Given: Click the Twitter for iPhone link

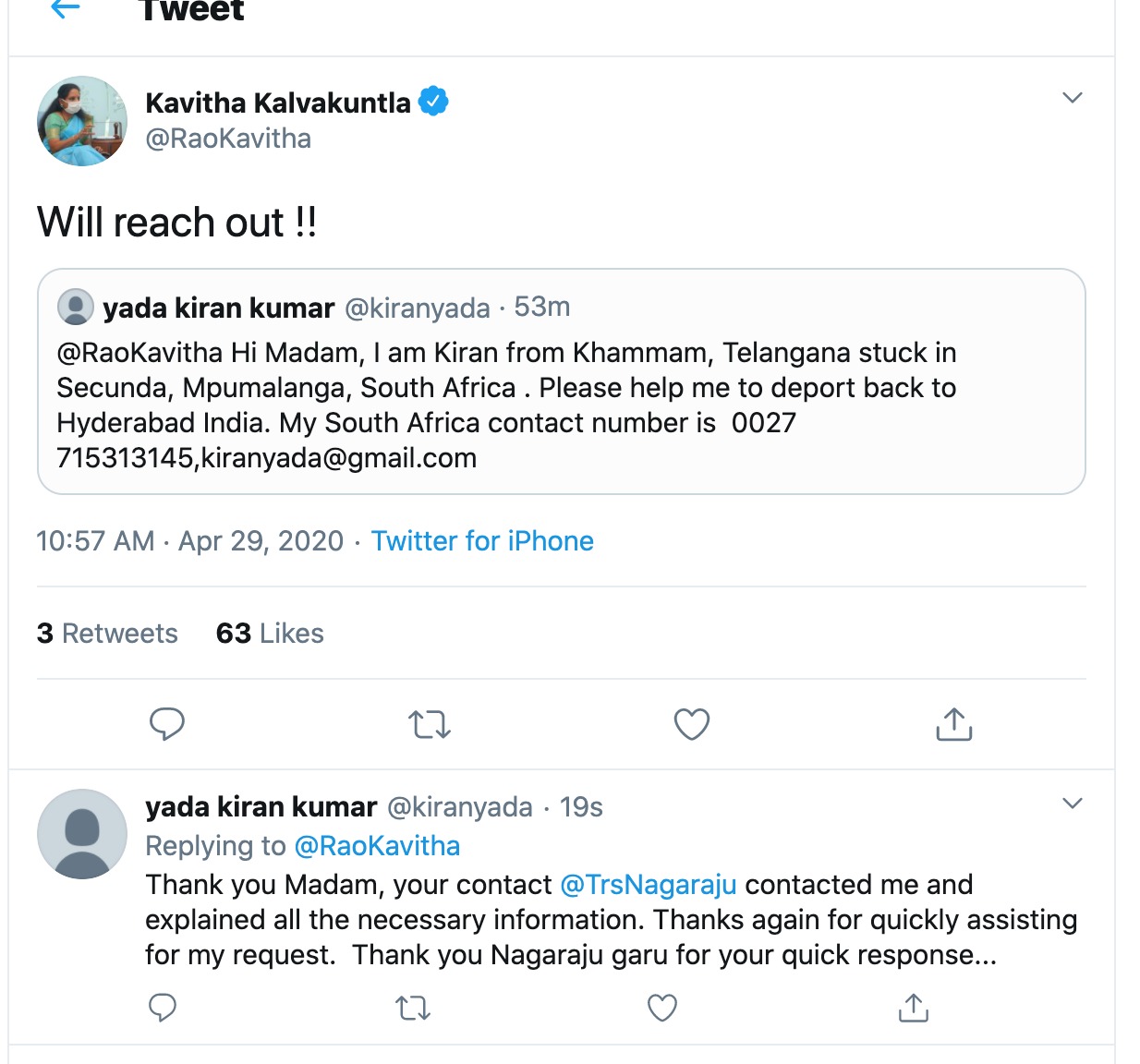Looking at the screenshot, I should pyautogui.click(x=482, y=540).
